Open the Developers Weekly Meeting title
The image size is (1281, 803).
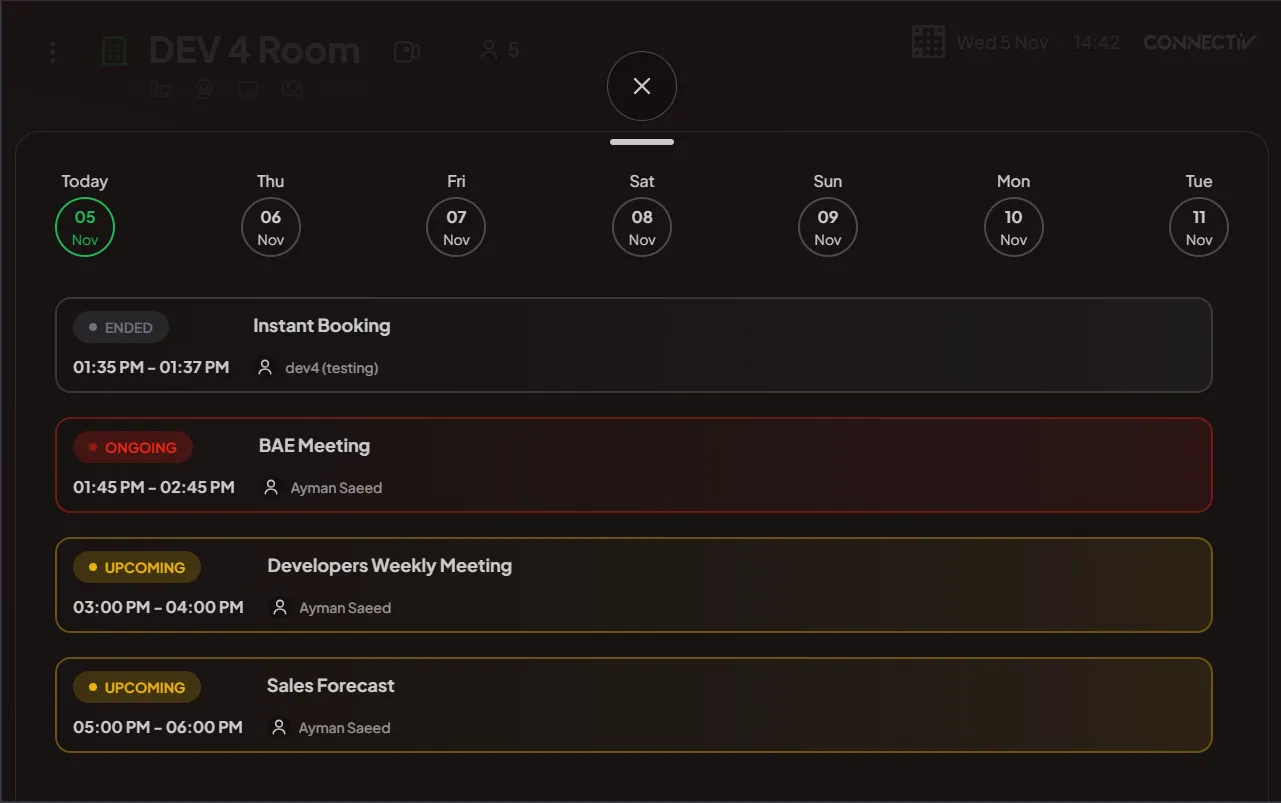389,566
